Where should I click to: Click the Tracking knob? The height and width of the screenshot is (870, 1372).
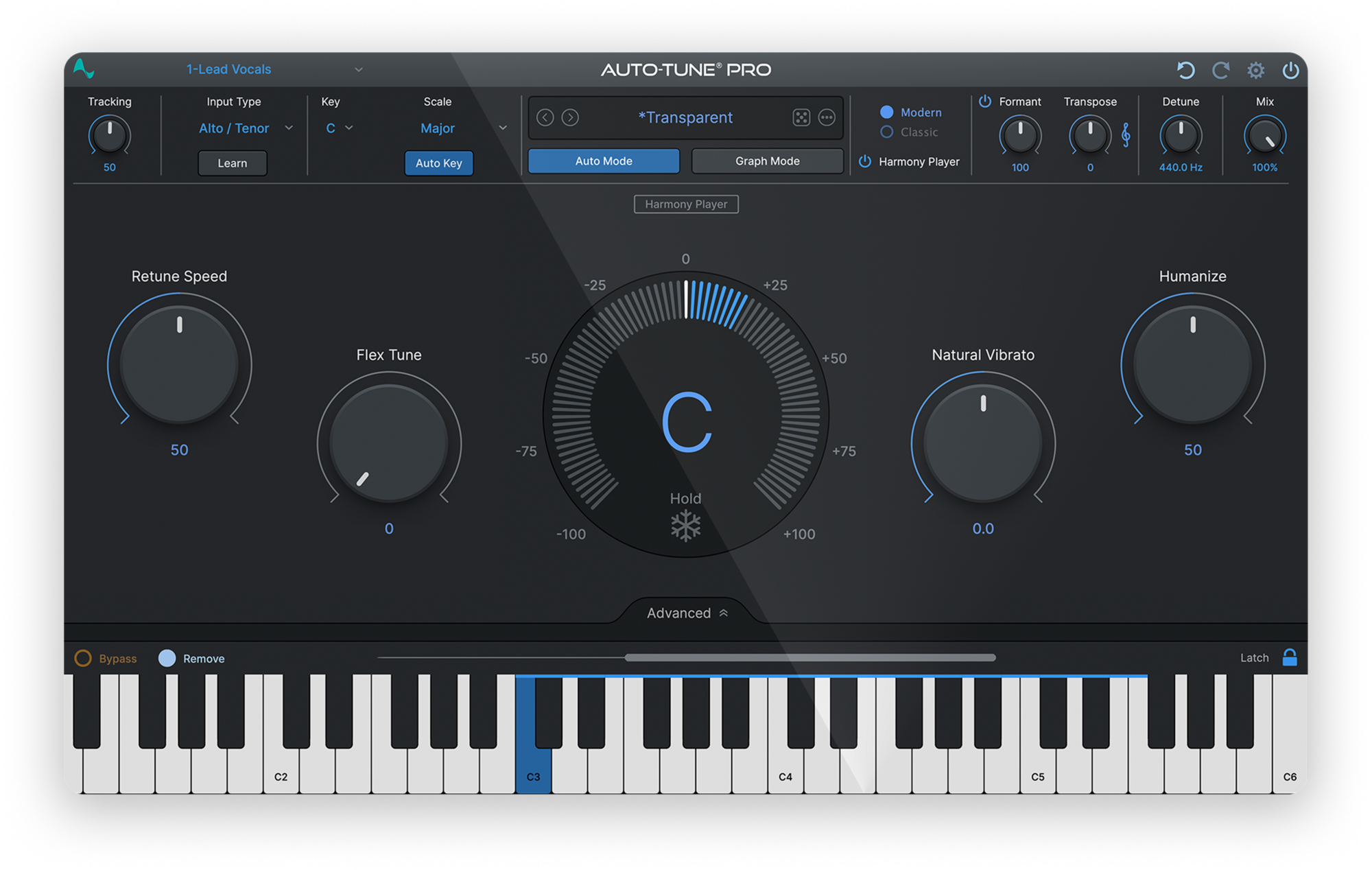[x=110, y=135]
